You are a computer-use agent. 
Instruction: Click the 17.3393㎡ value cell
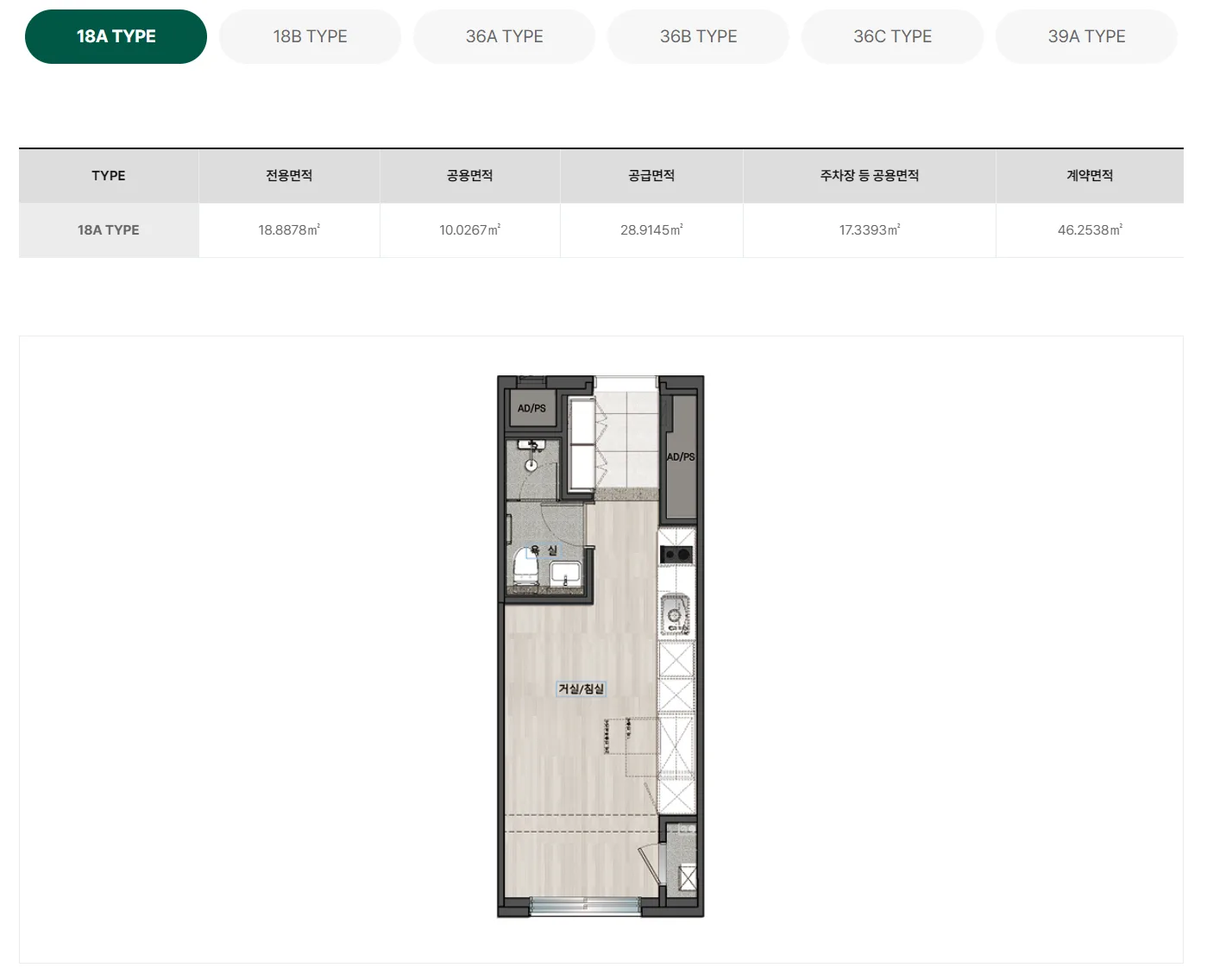(x=870, y=230)
